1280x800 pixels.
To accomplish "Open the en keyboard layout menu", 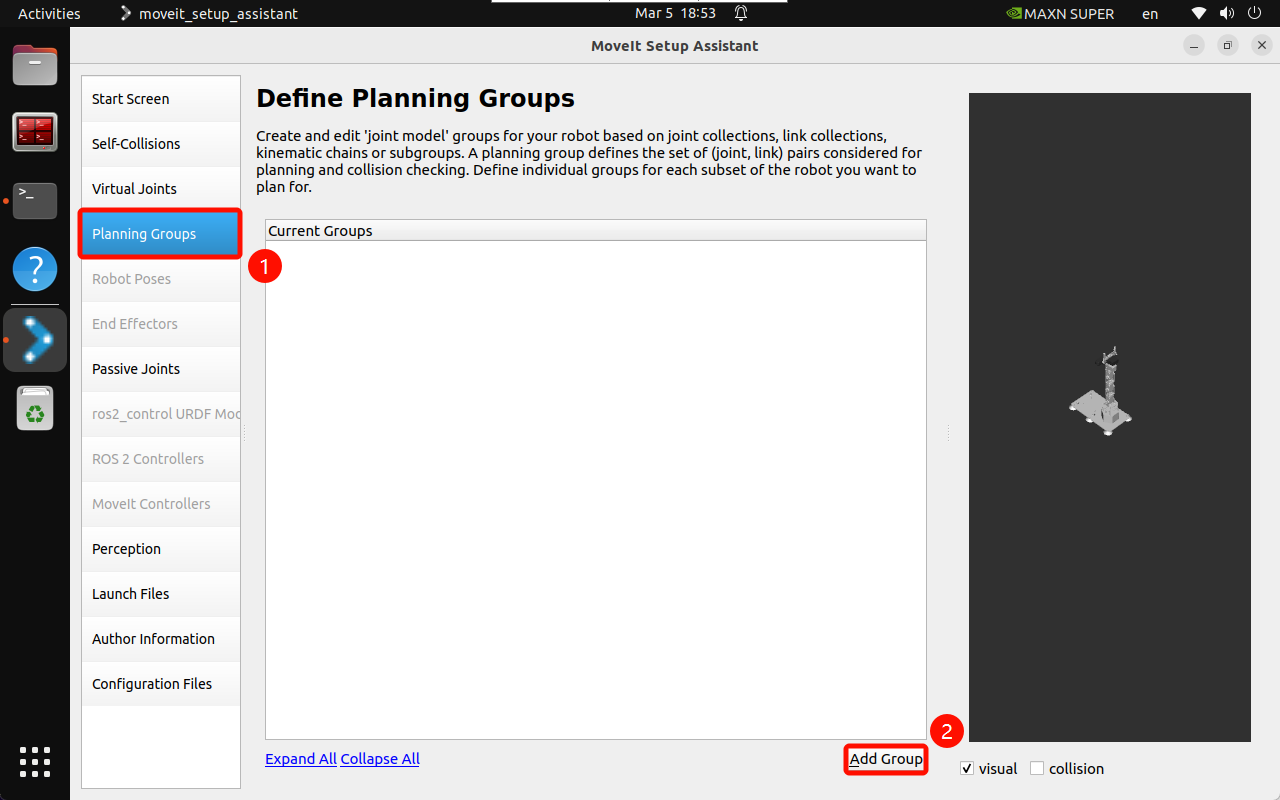I will tap(1150, 14).
